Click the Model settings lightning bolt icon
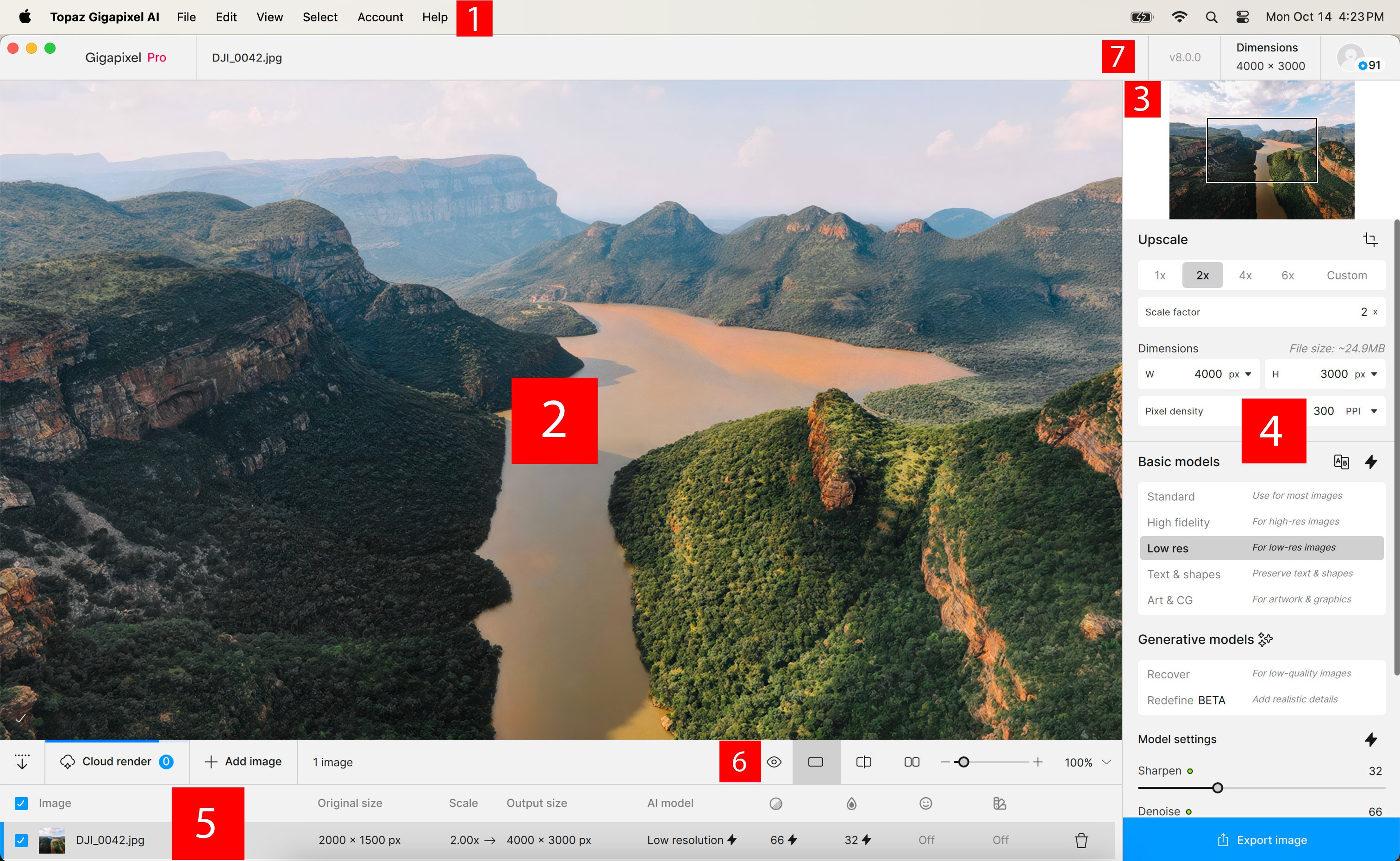This screenshot has width=1400, height=861. coord(1371,739)
